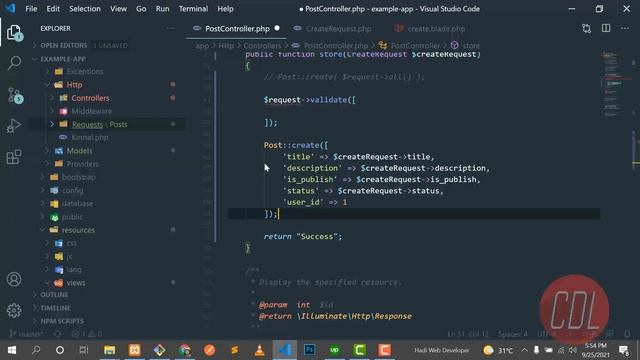Open the Manage gear icon
This screenshot has width=640, height=360.
tap(14, 311)
